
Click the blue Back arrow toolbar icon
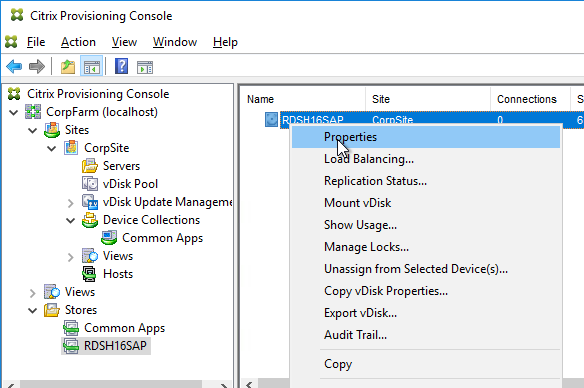[14, 67]
